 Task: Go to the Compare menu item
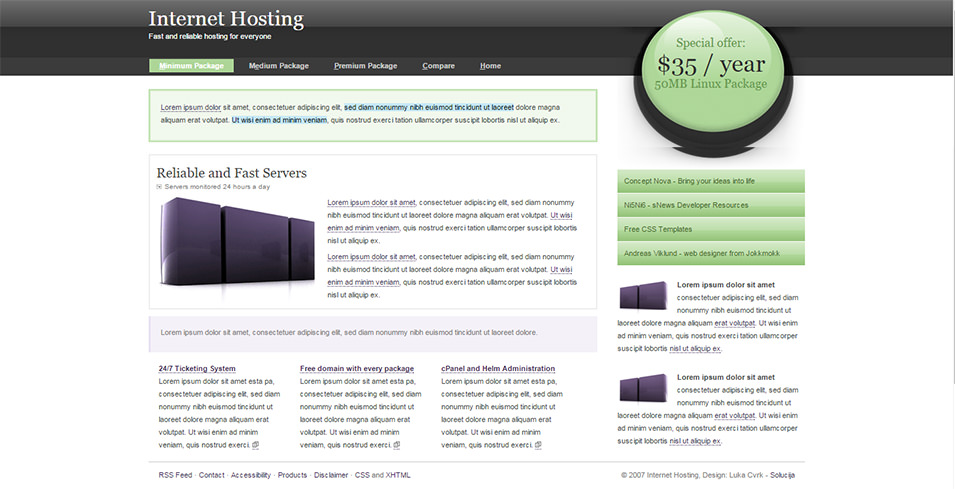point(438,66)
